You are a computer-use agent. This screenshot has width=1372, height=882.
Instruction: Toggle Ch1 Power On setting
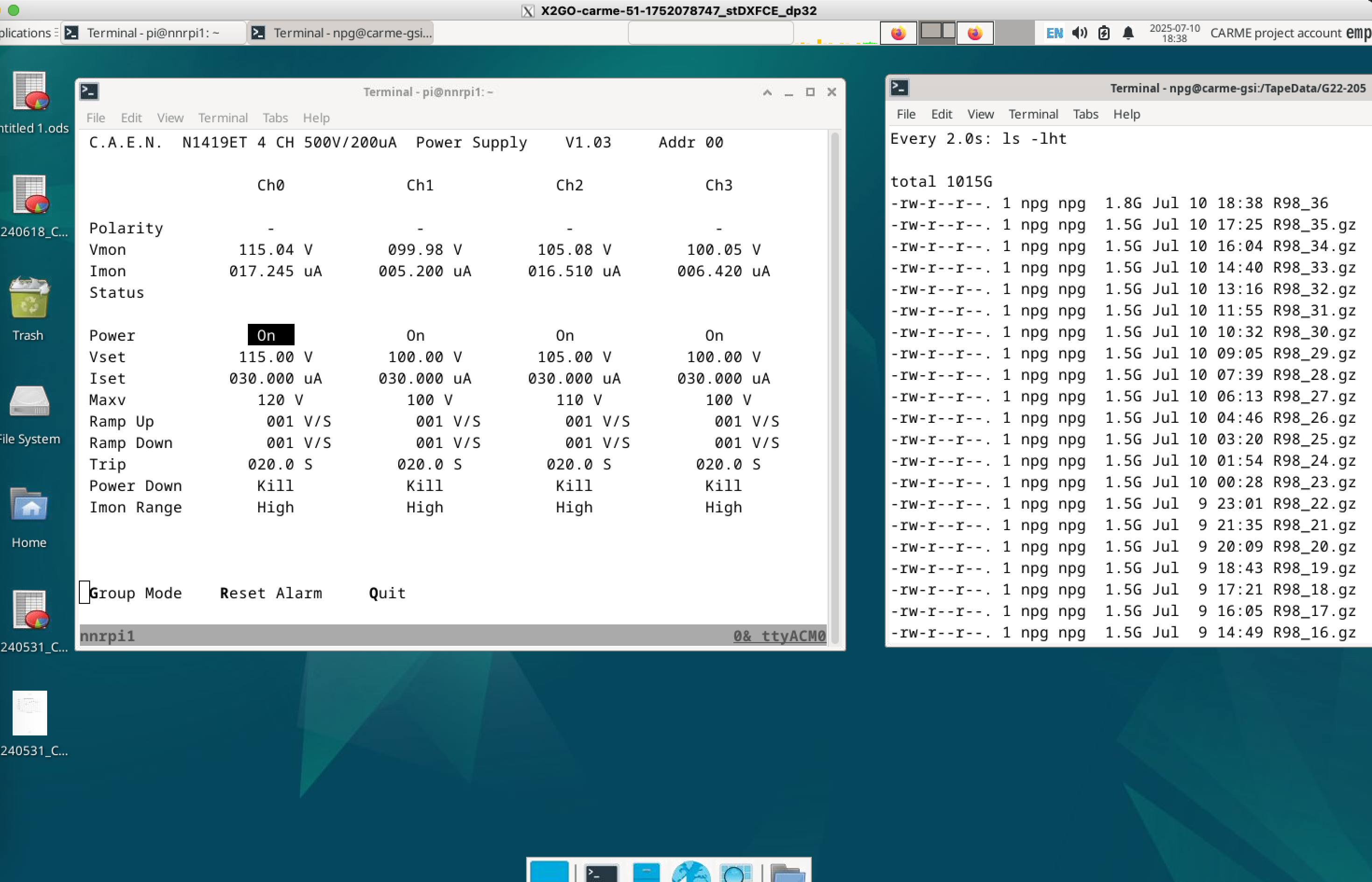click(x=415, y=335)
